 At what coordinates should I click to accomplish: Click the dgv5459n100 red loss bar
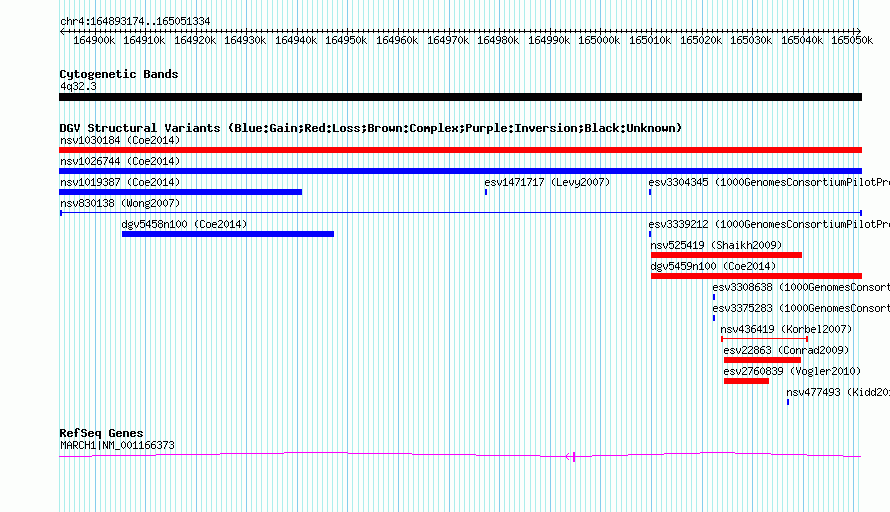[x=756, y=276]
